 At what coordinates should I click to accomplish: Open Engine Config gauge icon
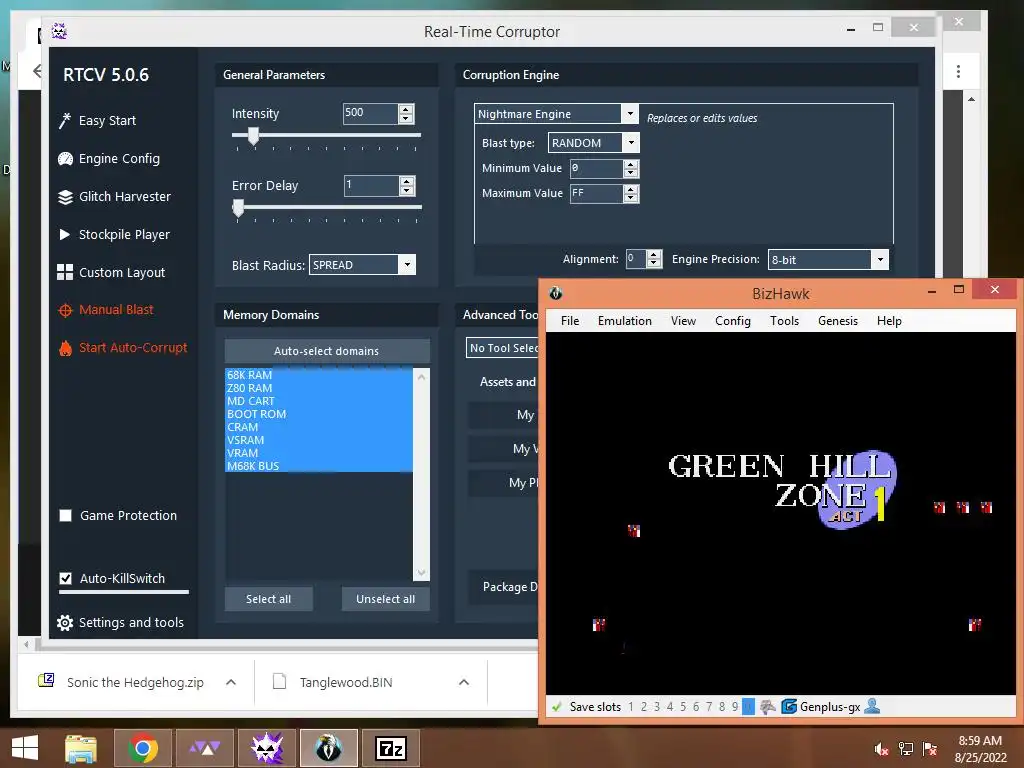coord(65,159)
